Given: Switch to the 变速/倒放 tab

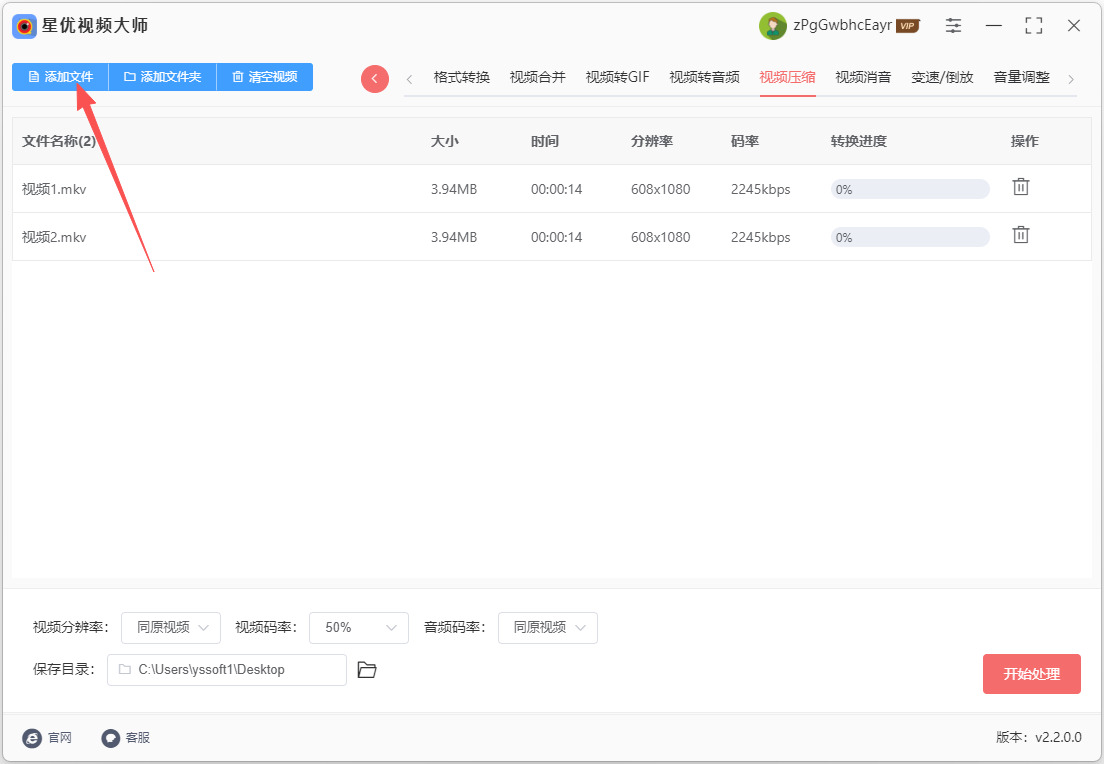Looking at the screenshot, I should 942,77.
